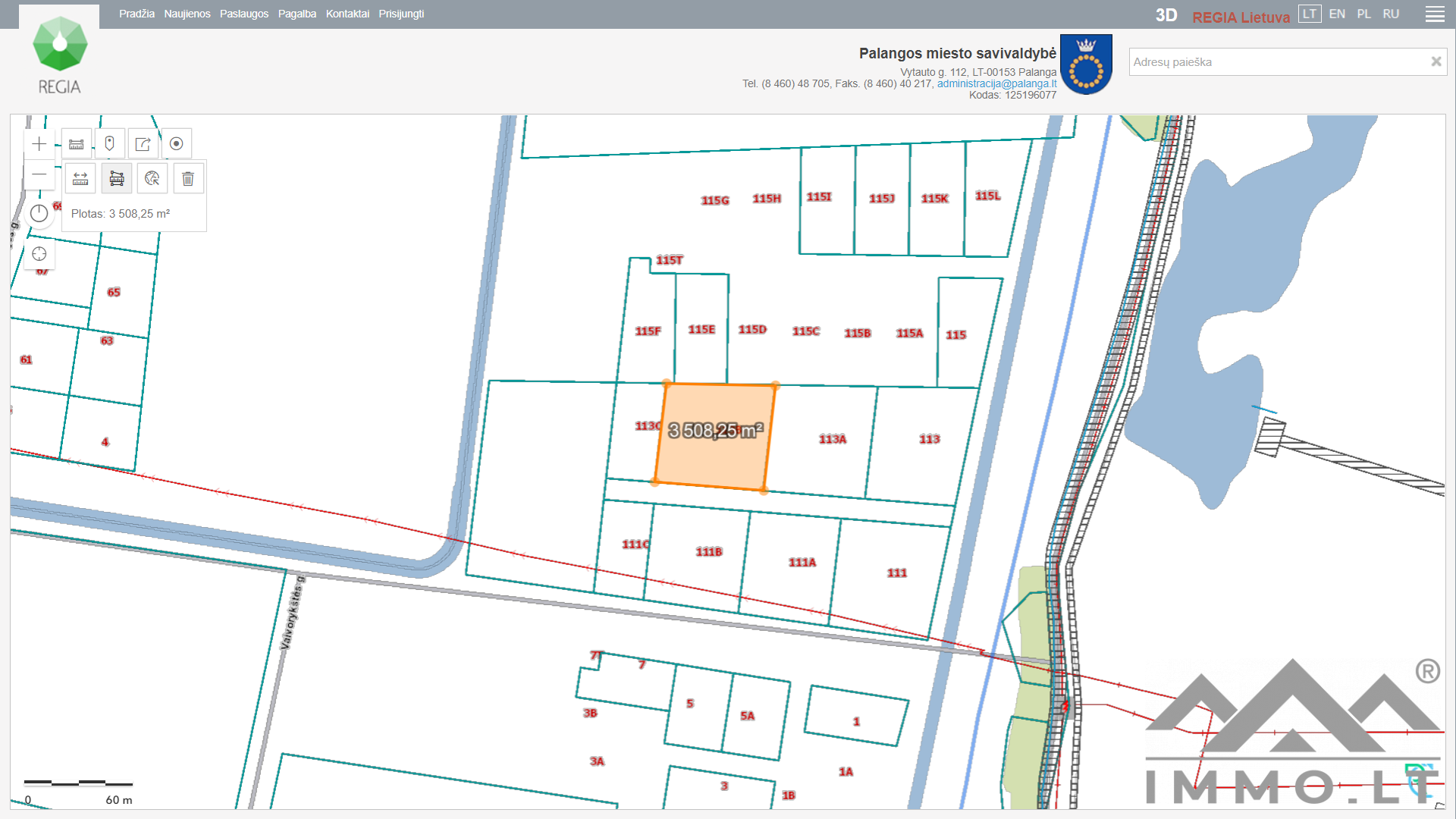The width and height of the screenshot is (1456, 819).
Task: Click parcel label 115I
Action: (819, 197)
